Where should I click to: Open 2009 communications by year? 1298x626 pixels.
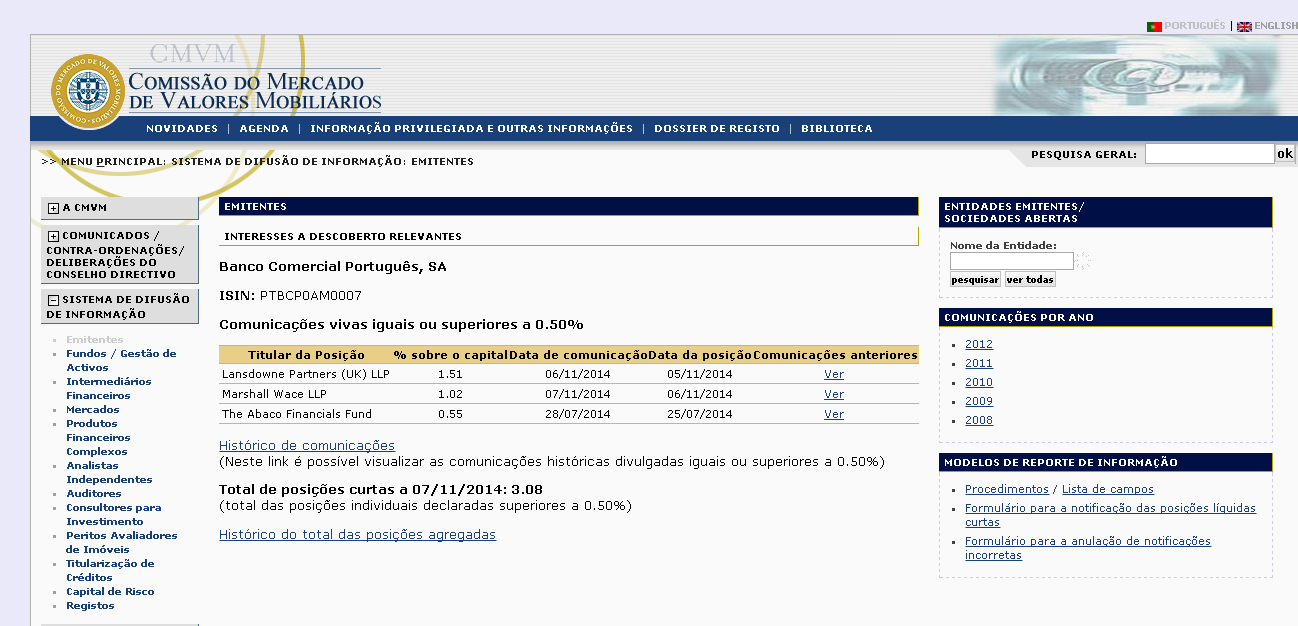[x=979, y=401]
